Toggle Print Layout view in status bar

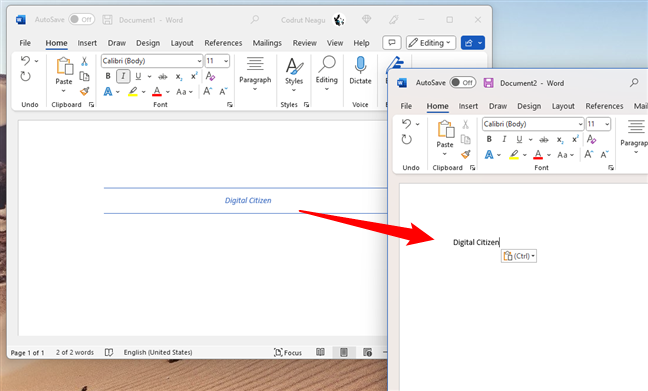[343, 352]
